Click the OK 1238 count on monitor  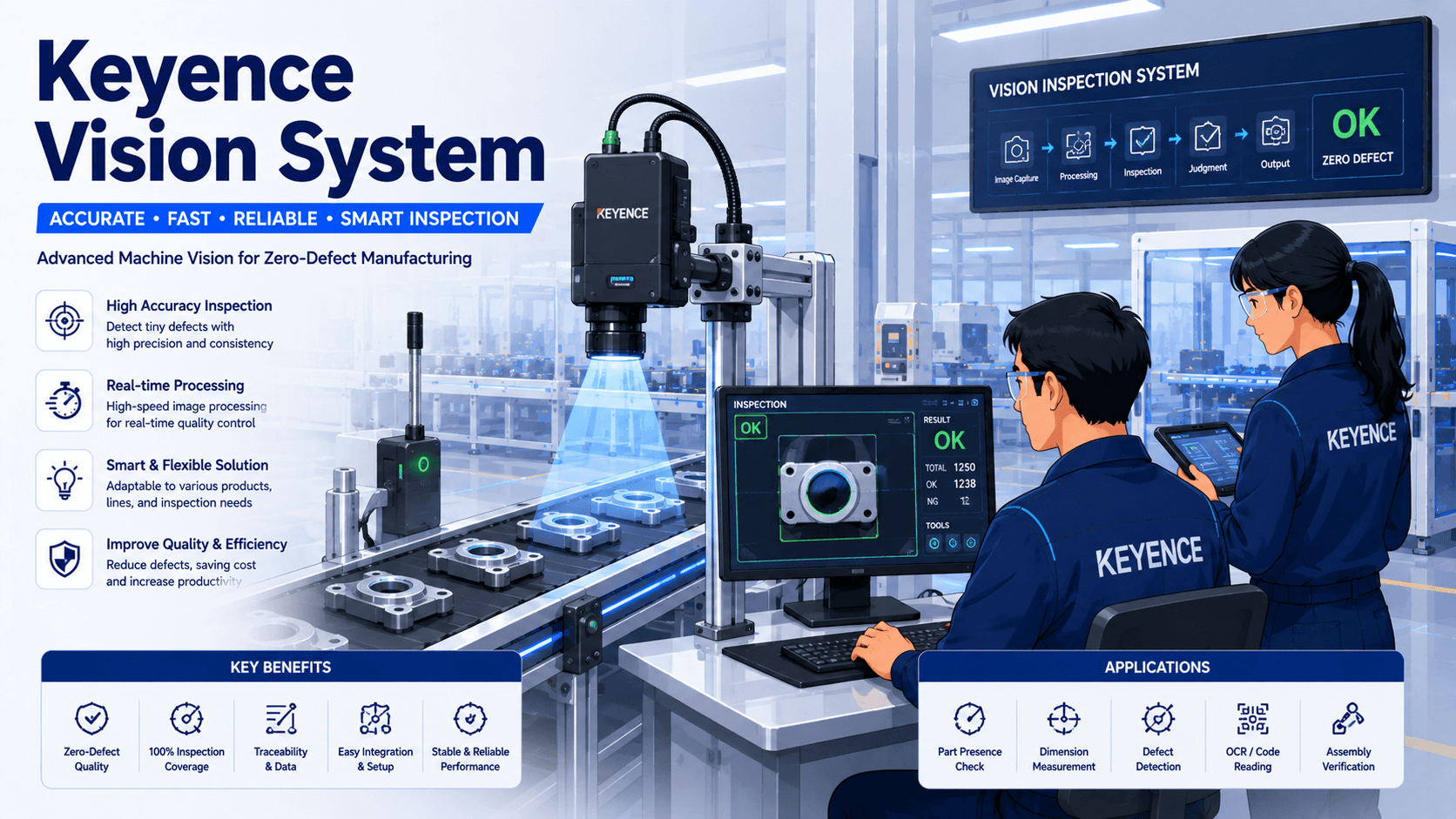point(950,484)
